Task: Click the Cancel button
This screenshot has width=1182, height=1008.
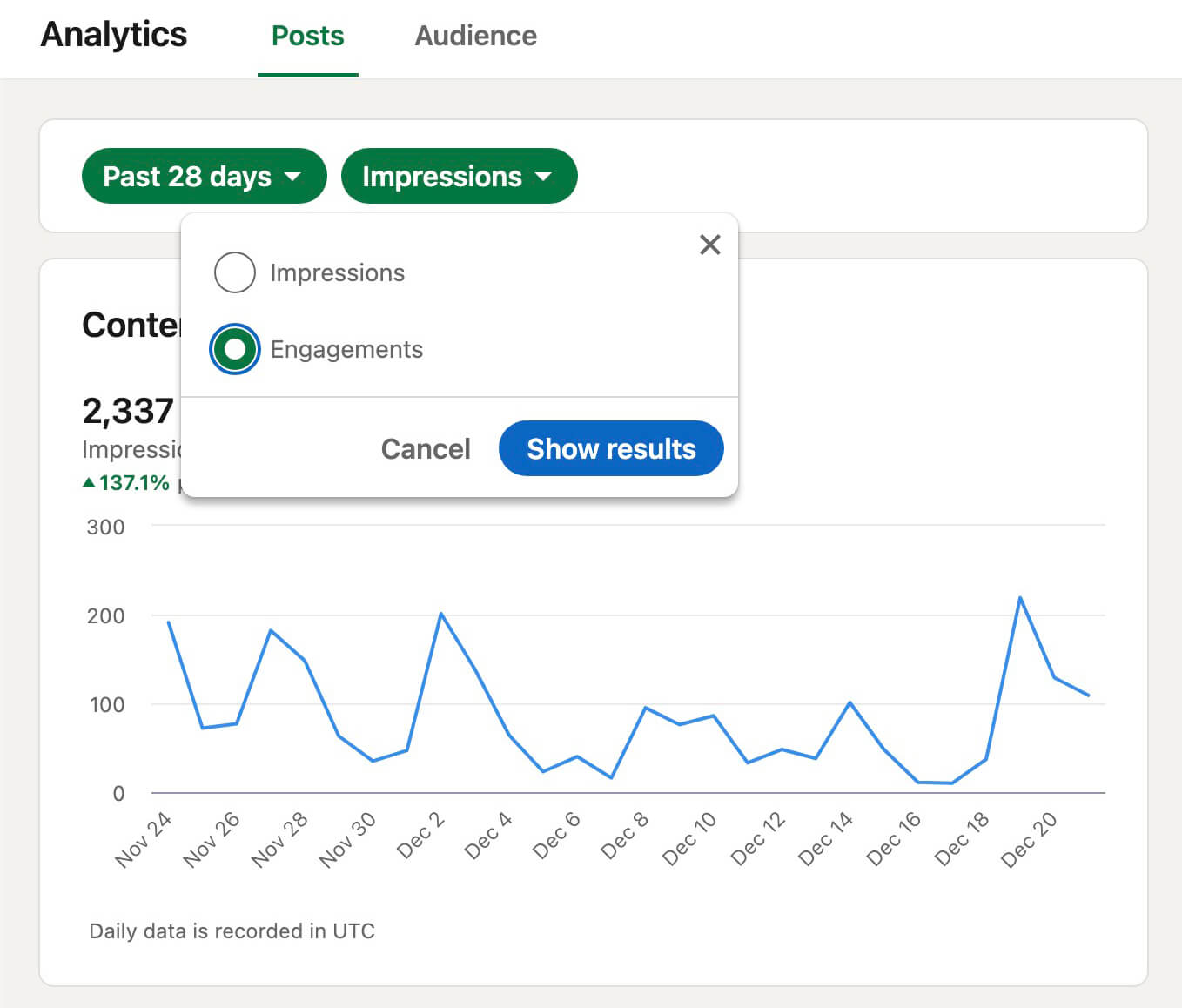Action: point(426,448)
